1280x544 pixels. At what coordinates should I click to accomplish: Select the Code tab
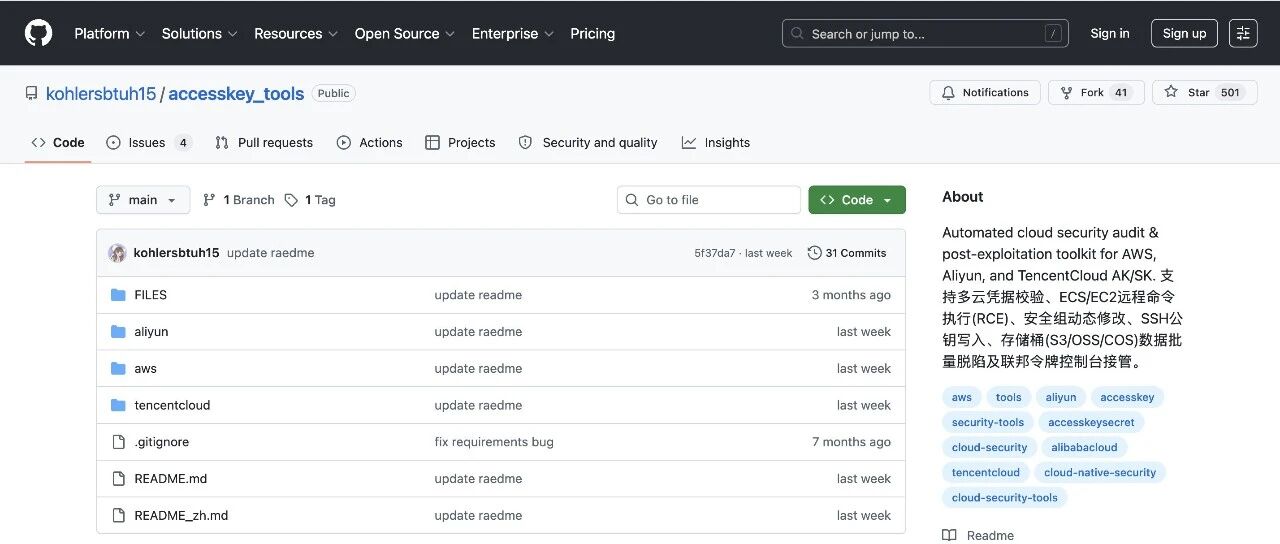pos(58,142)
